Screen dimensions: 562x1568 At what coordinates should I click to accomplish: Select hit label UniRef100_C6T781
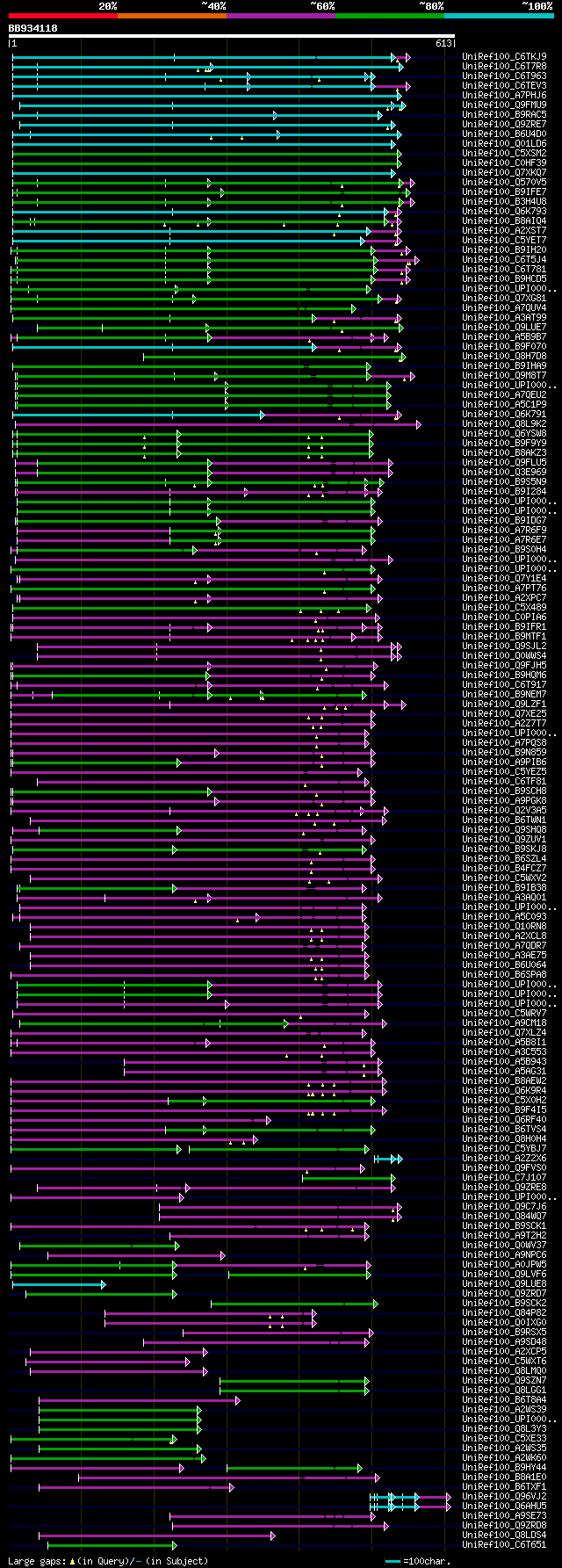[504, 269]
